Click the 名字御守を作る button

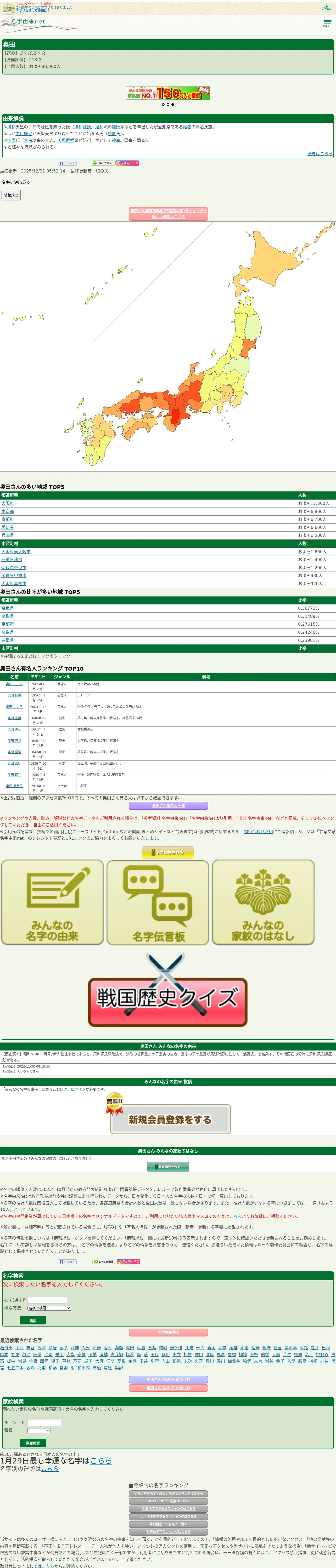[x=168, y=853]
